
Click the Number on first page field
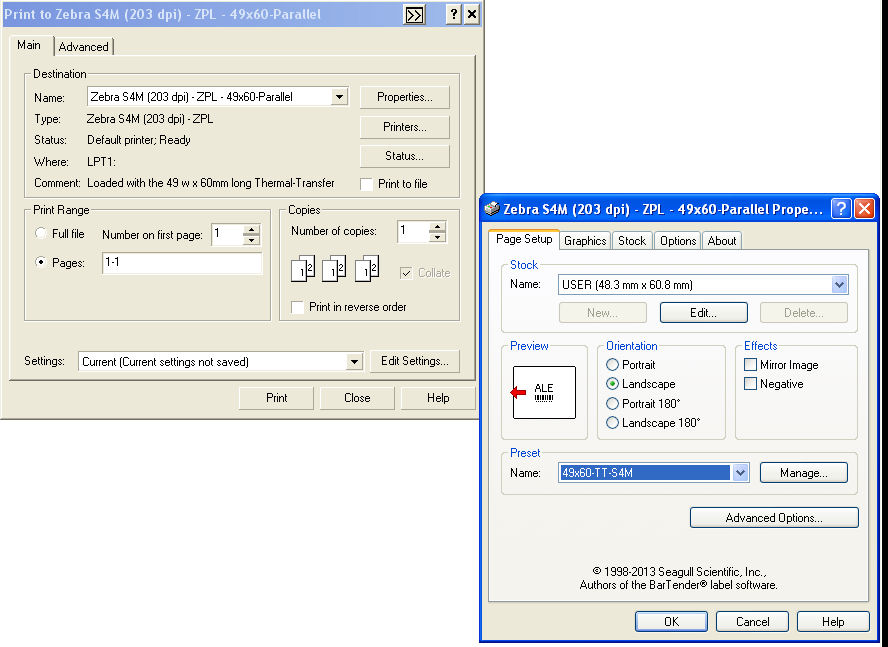coord(228,235)
